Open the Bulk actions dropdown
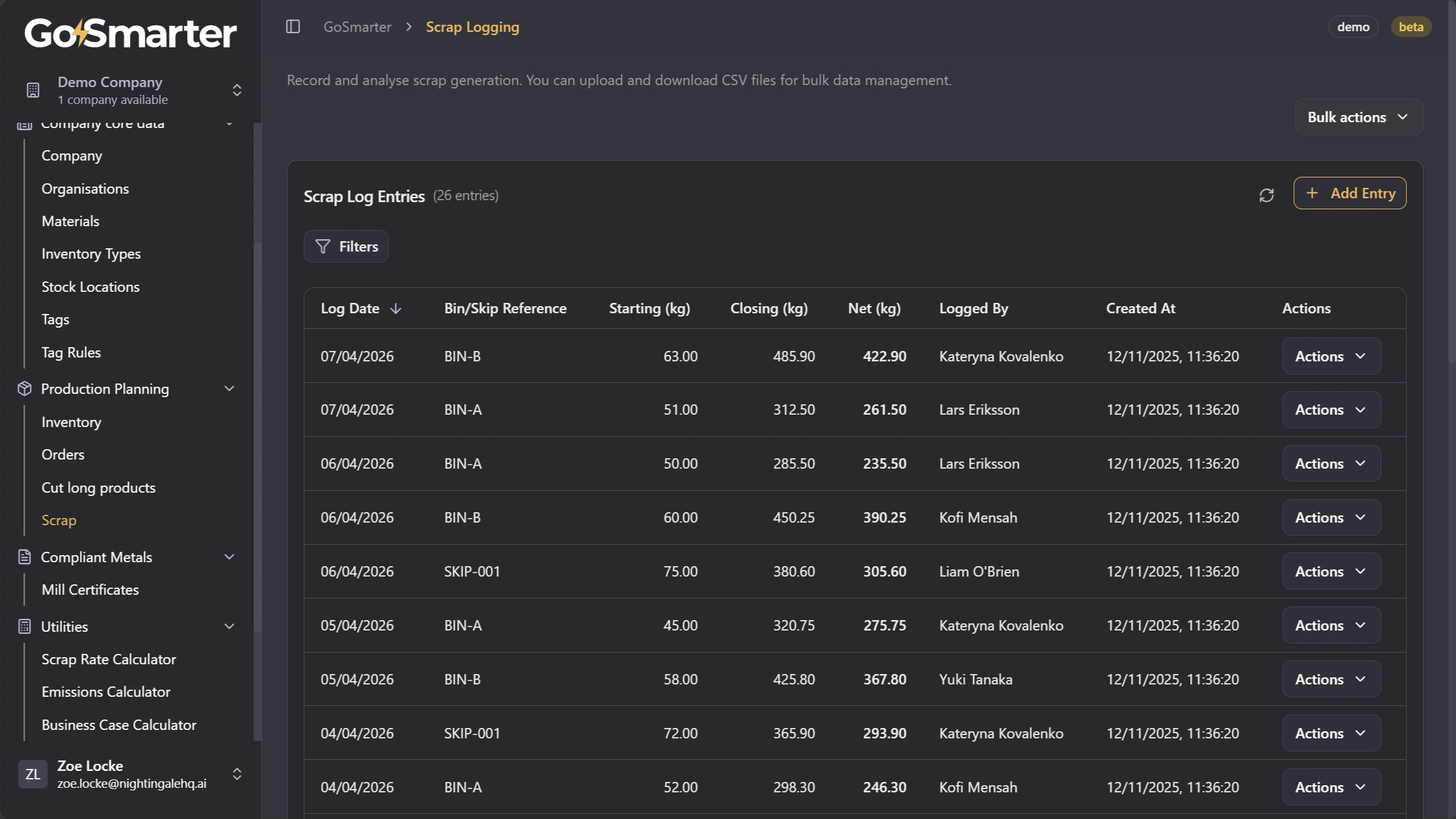1456x819 pixels. [x=1358, y=117]
